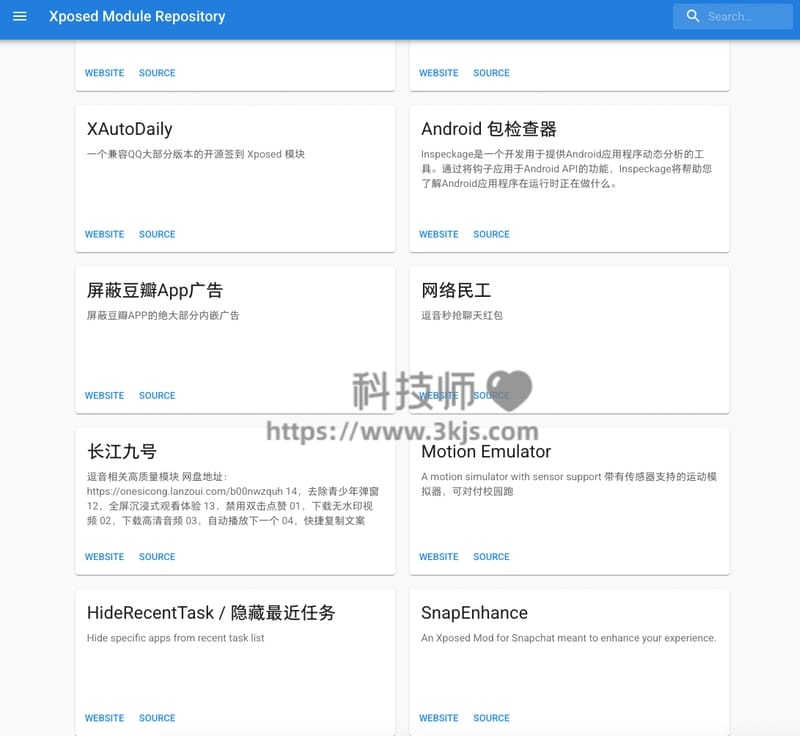Click the XAutoDaily description about QQ
Viewport: 800px width, 736px height.
tap(196, 154)
